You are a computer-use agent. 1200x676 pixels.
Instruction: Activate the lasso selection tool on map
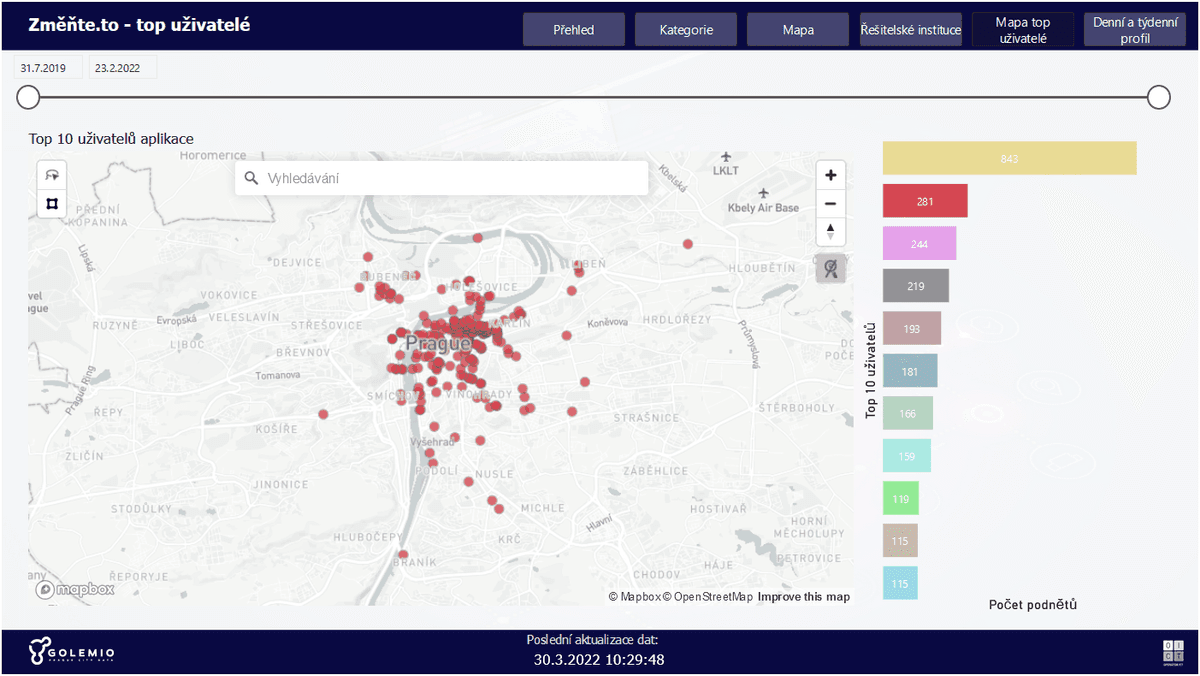coord(52,174)
